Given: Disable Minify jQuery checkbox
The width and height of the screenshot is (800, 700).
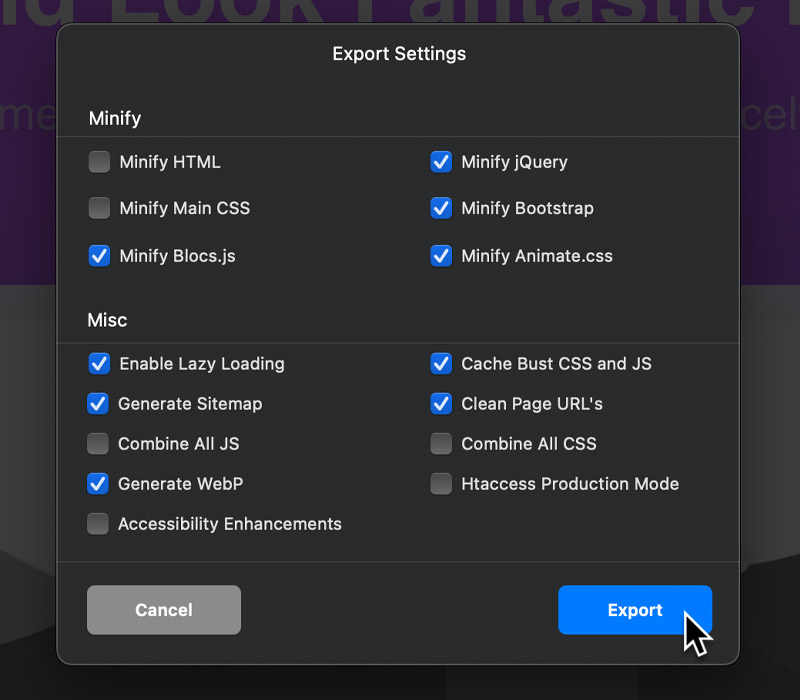Looking at the screenshot, I should 441,162.
